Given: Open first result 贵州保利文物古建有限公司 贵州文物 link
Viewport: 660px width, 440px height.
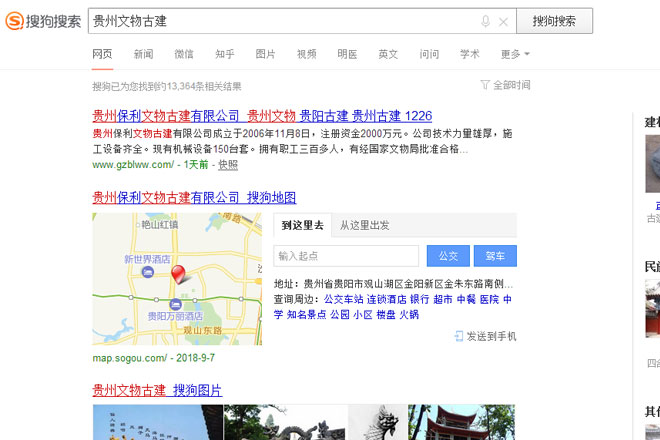Looking at the screenshot, I should (262, 116).
